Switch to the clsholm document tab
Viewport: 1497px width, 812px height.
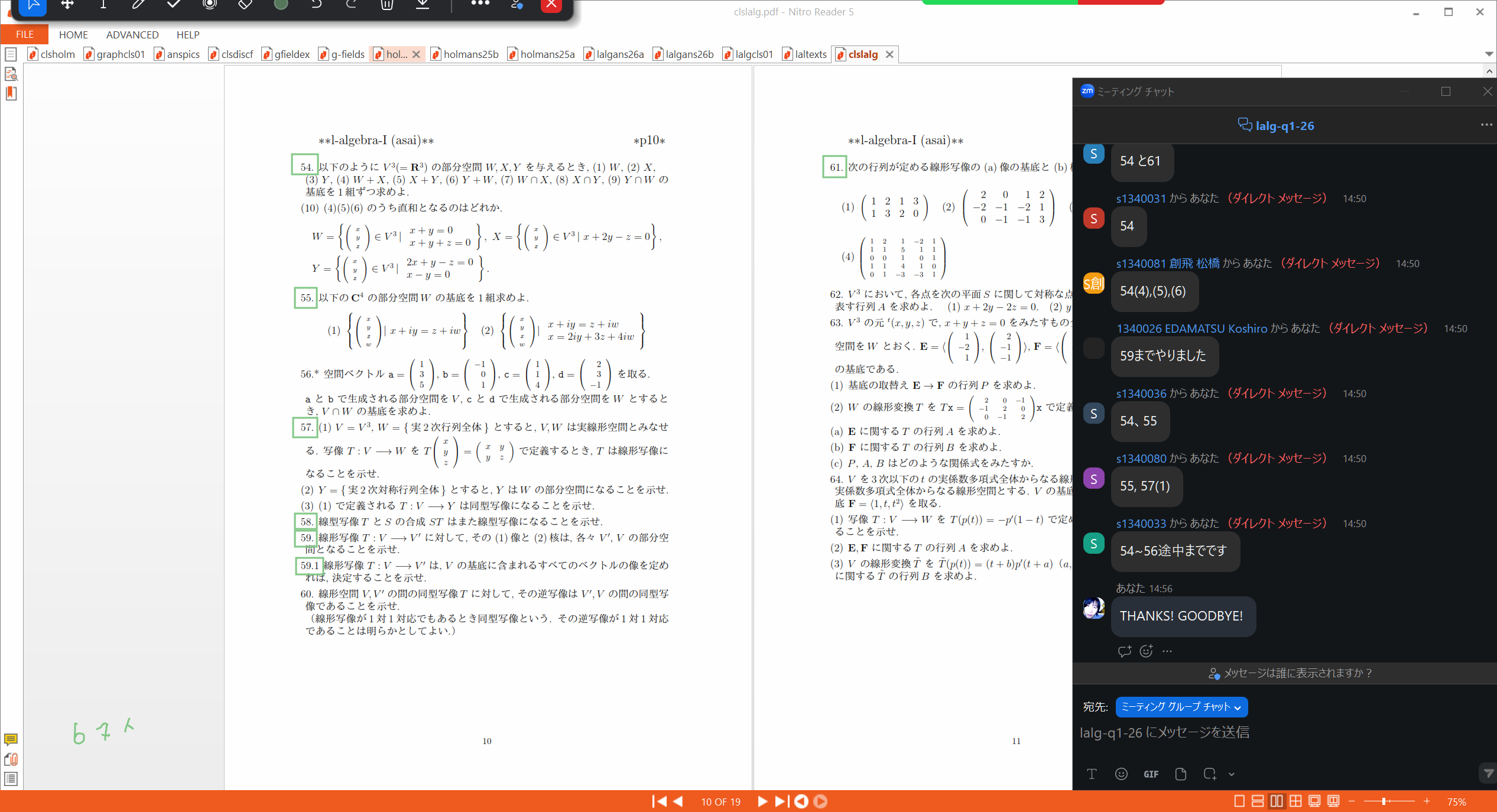click(x=52, y=54)
